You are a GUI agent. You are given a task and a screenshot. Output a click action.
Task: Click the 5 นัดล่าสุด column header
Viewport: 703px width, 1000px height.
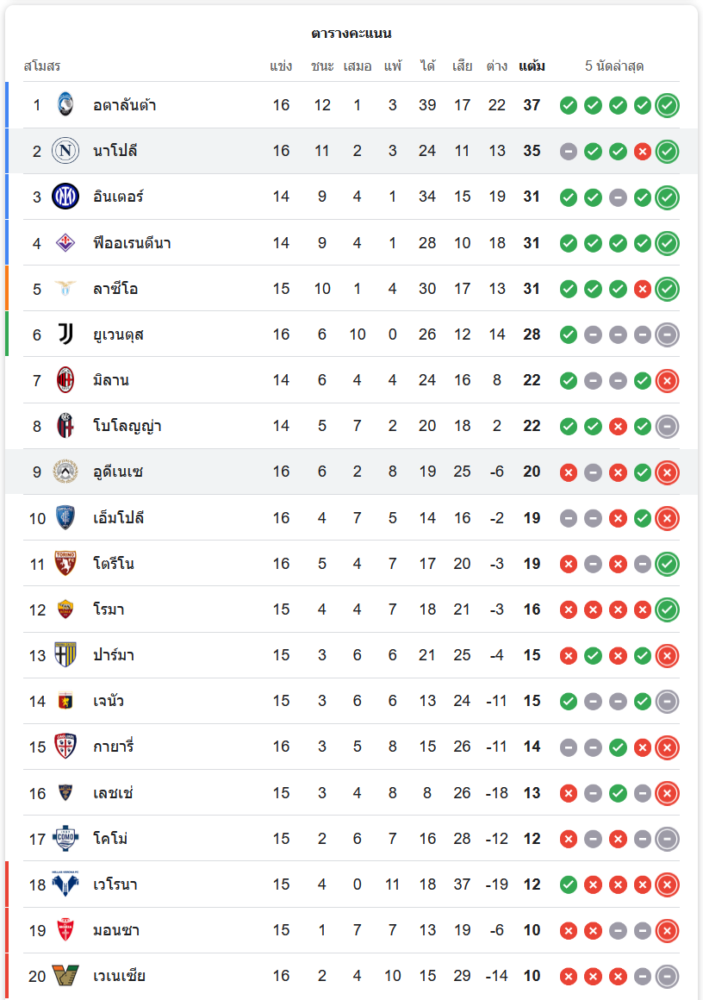(614, 66)
